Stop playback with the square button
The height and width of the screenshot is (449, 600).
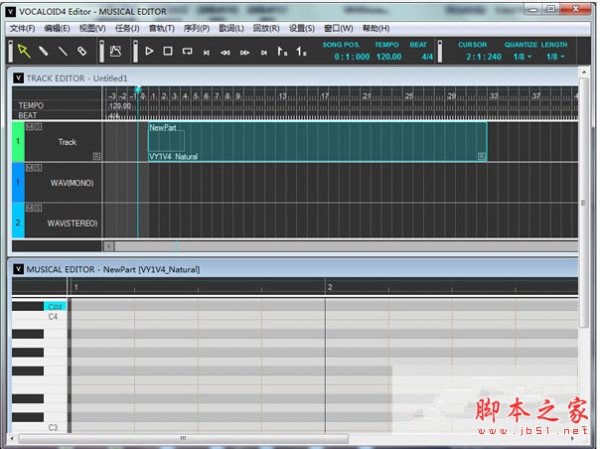pyautogui.click(x=168, y=51)
